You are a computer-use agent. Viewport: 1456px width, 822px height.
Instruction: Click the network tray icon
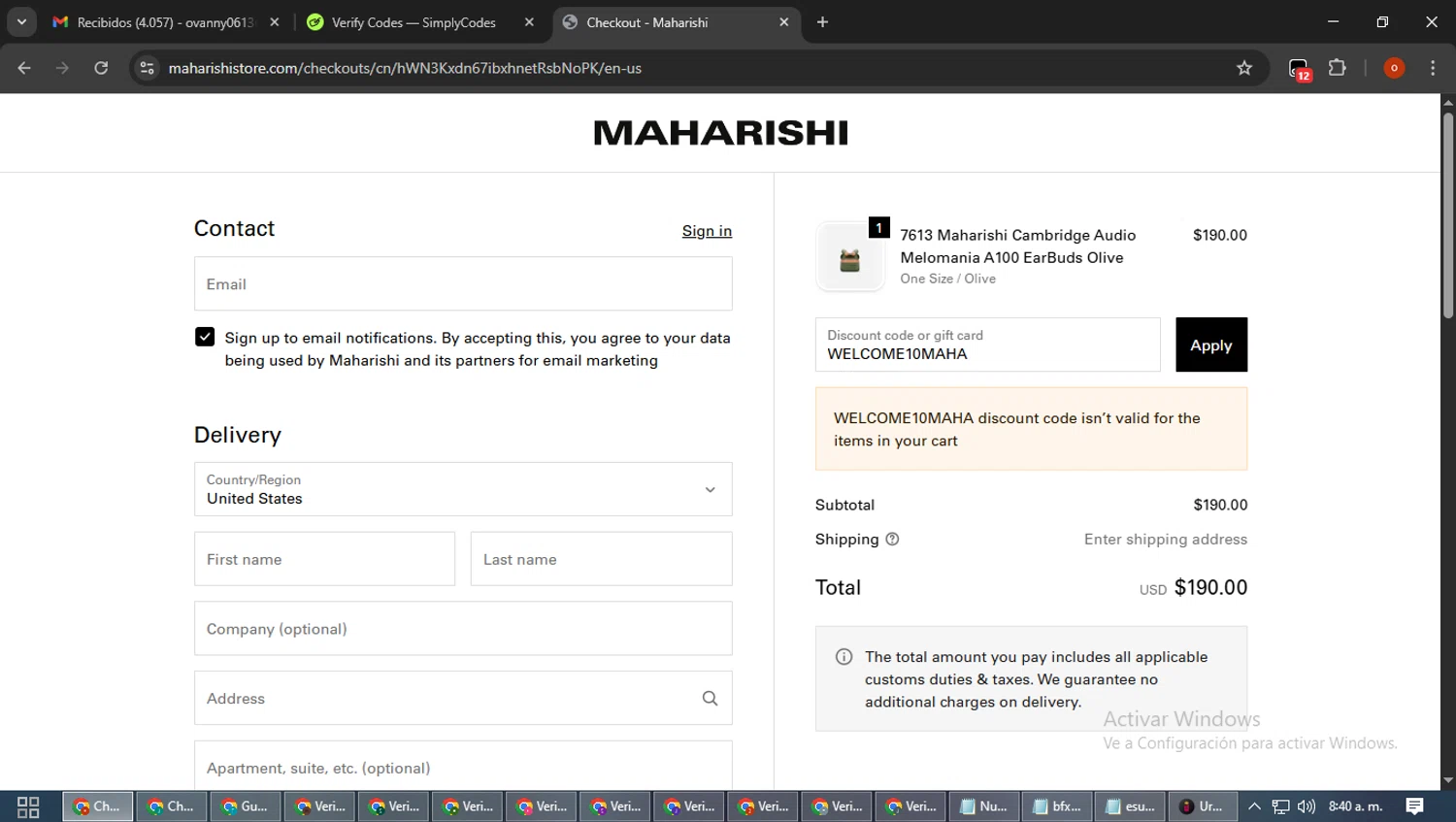(1280, 806)
